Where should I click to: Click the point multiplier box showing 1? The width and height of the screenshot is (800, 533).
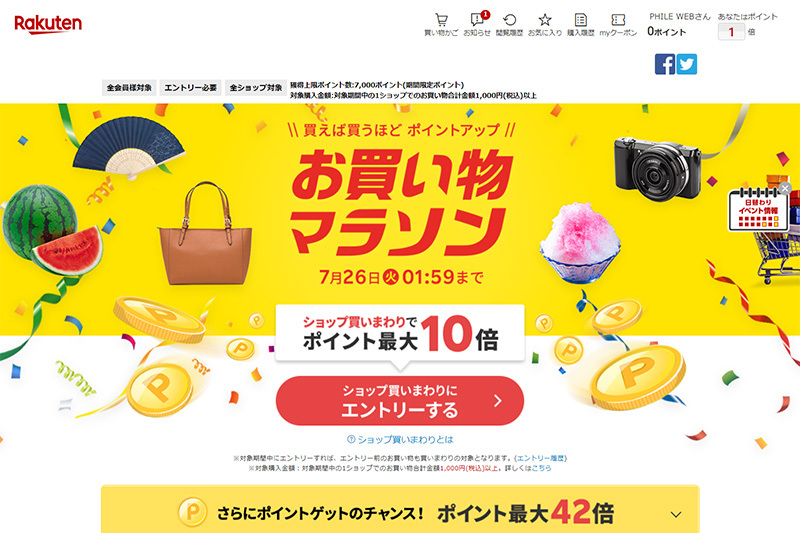coord(731,32)
